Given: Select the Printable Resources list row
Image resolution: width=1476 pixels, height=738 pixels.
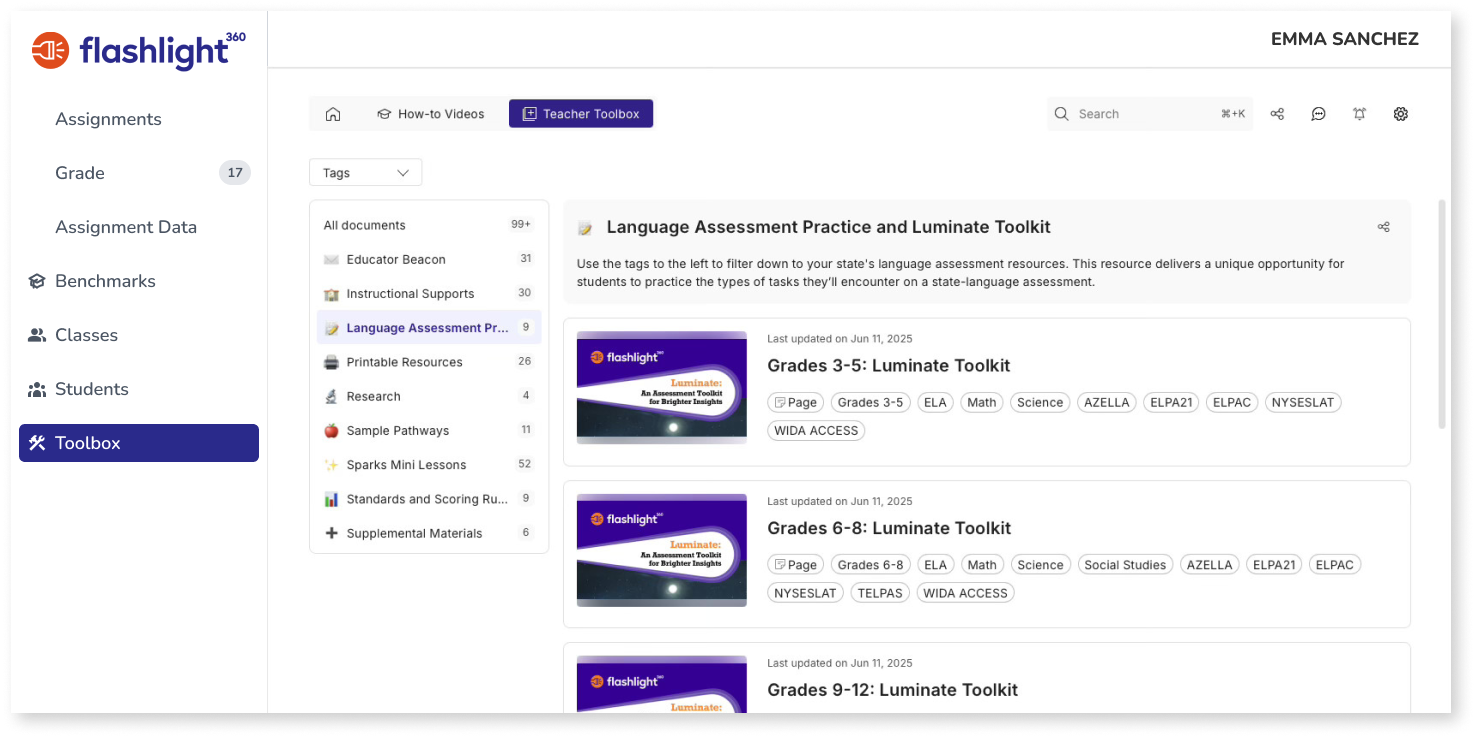Looking at the screenshot, I should (x=429, y=362).
